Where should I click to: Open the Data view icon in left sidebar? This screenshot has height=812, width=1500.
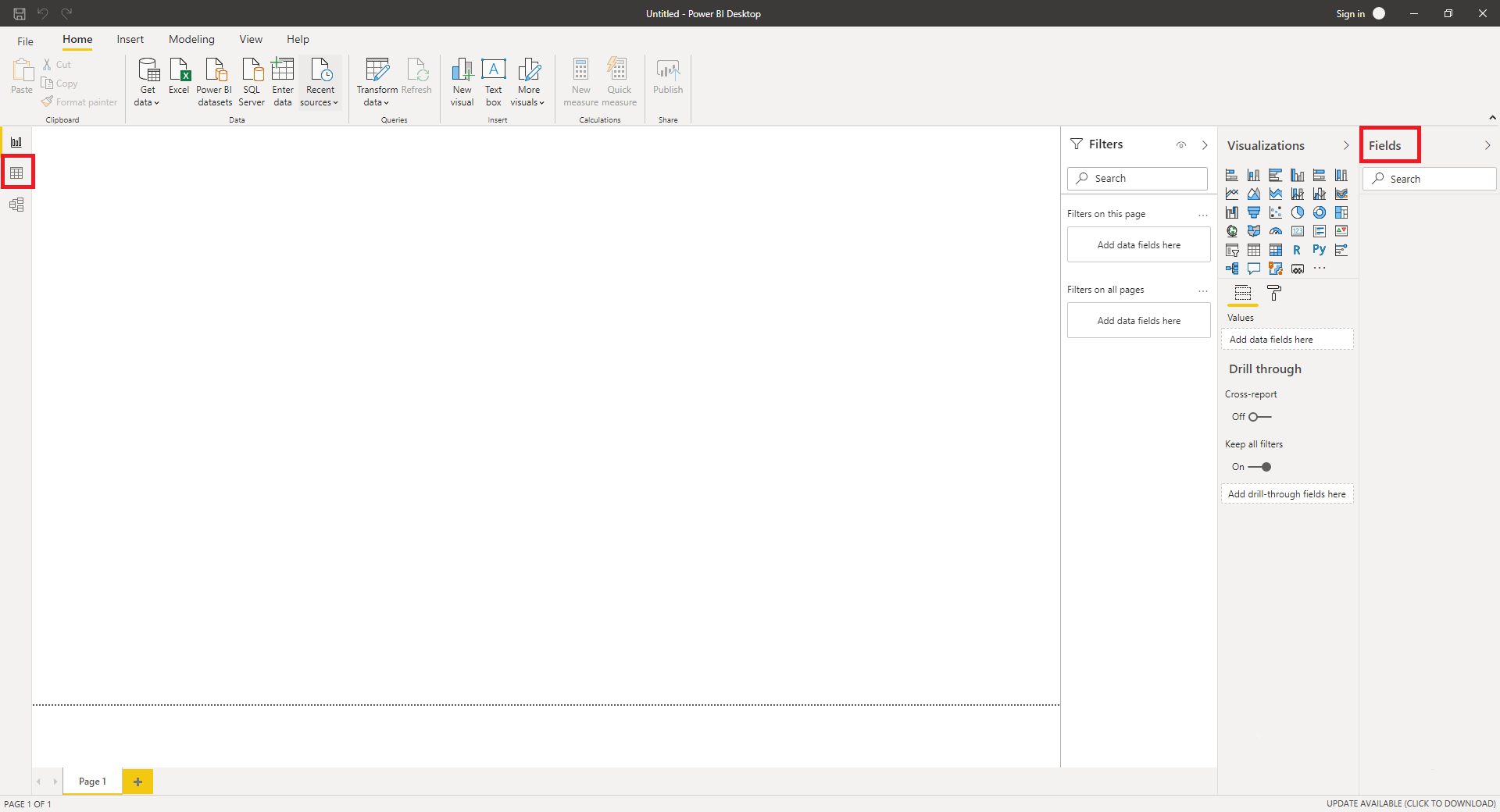(x=16, y=173)
